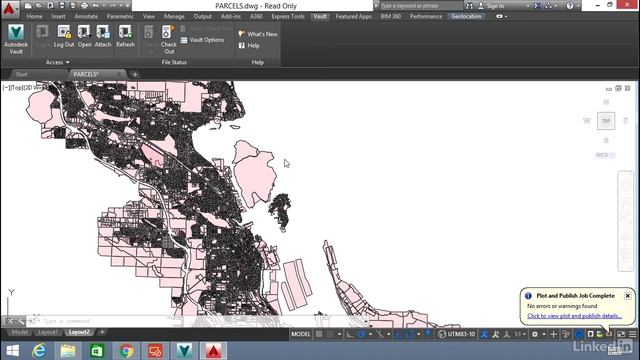Viewport: 640px width, 360px height.
Task: Switch to Layout1 tab
Action: pyautogui.click(x=48, y=332)
